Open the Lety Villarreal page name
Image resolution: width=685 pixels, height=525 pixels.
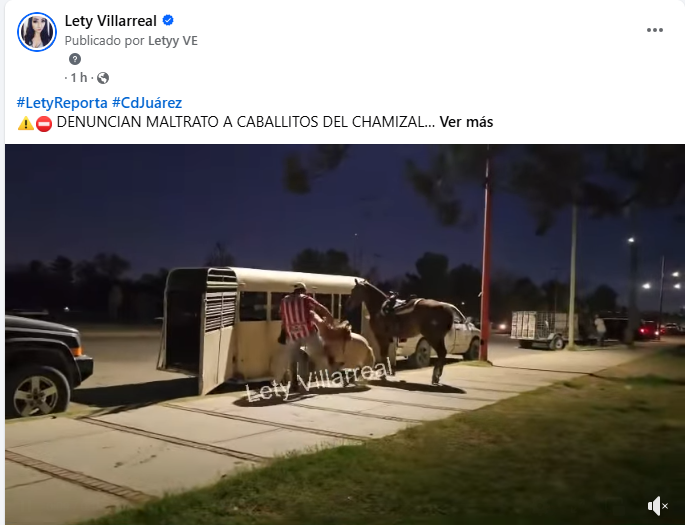111,21
